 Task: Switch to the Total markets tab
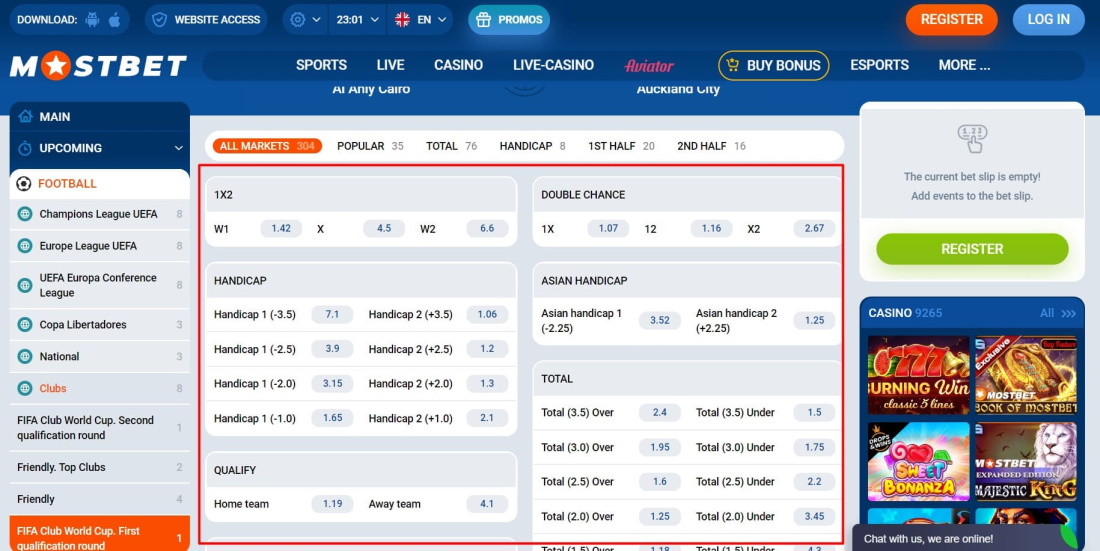(x=451, y=146)
